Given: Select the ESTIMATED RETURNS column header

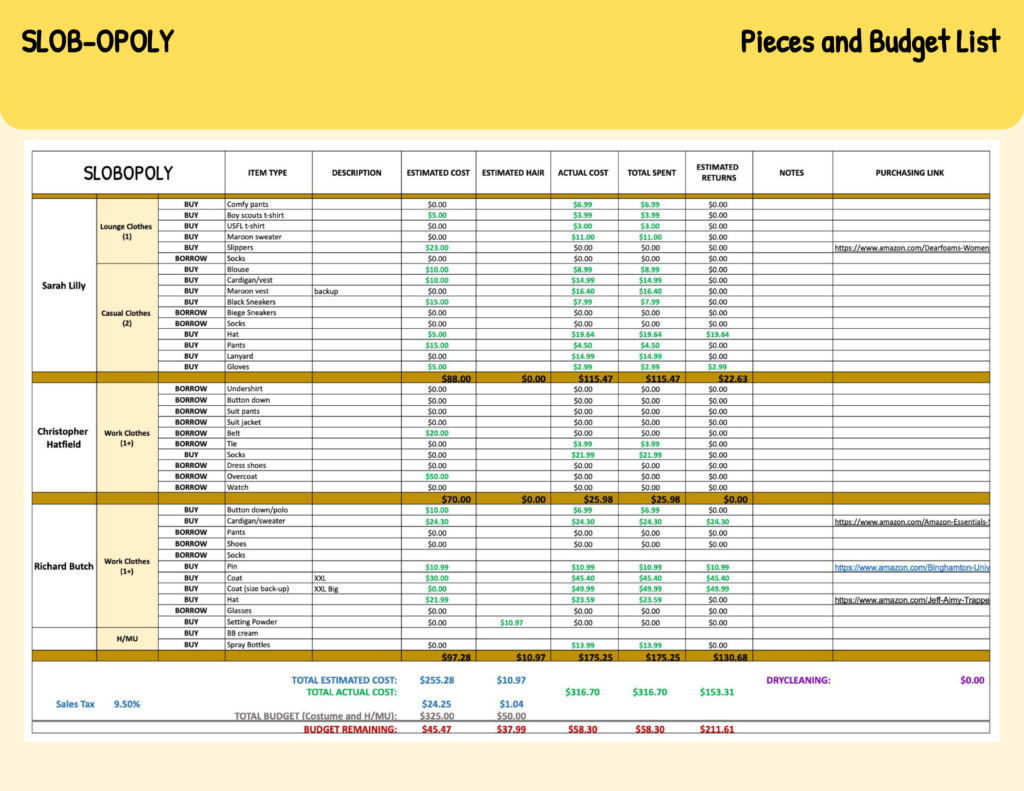Looking at the screenshot, I should [718, 173].
